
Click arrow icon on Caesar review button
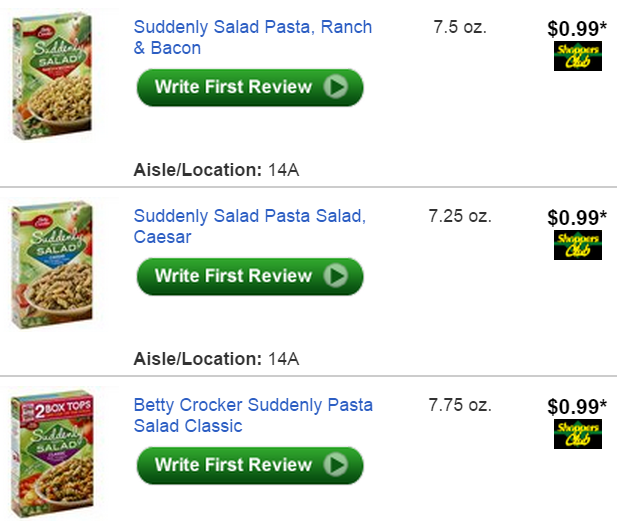point(337,276)
